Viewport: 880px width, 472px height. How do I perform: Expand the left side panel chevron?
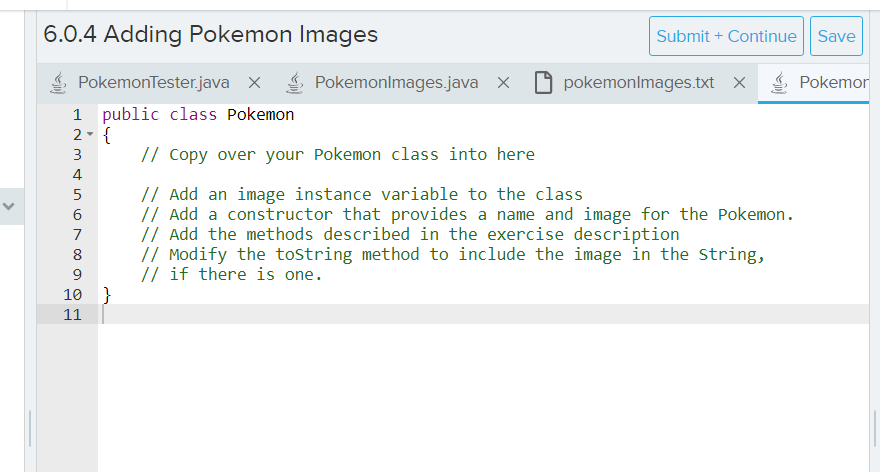[x=8, y=206]
